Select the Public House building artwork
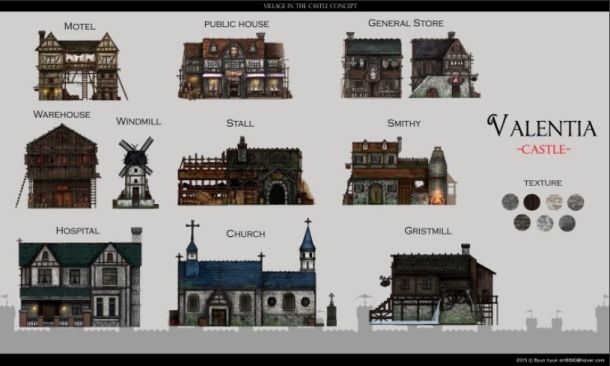 [x=235, y=66]
